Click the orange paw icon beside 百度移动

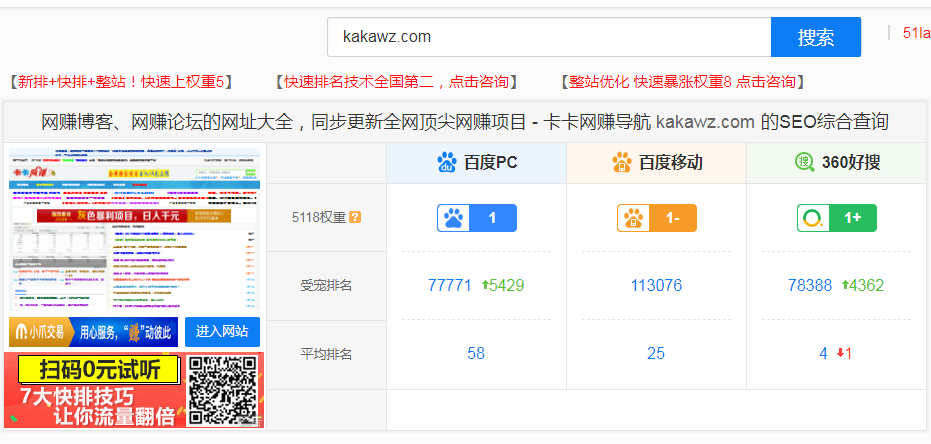coord(622,162)
